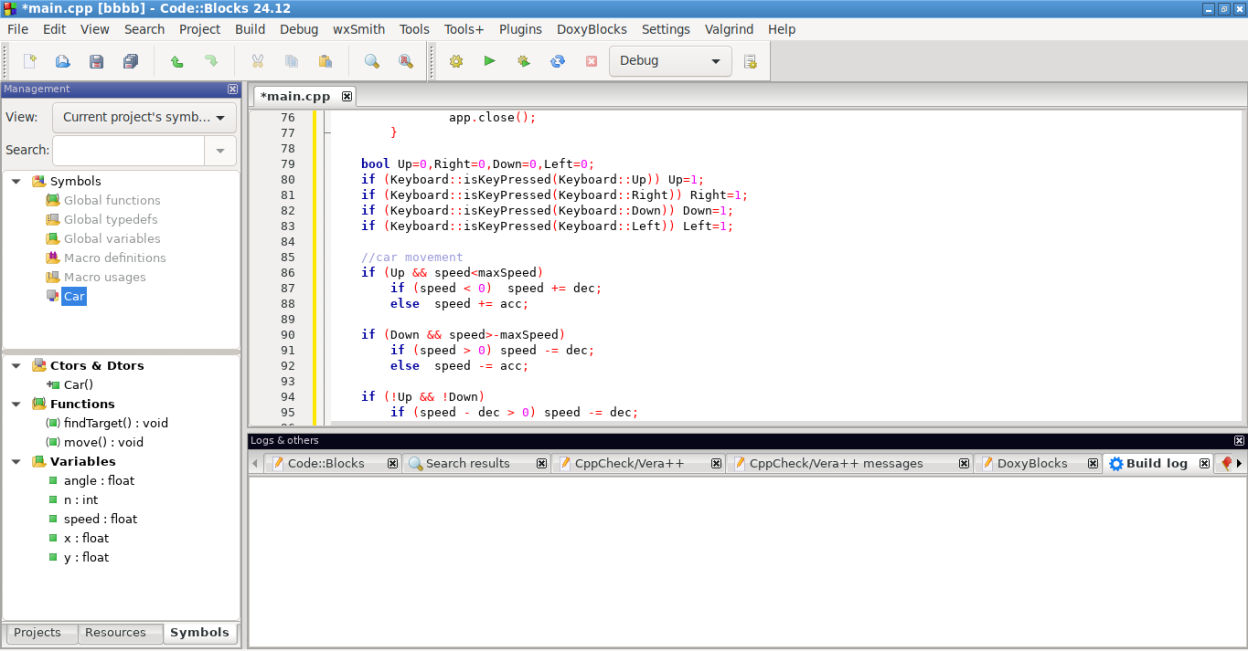Close the main.cpp editor tab

(347, 96)
